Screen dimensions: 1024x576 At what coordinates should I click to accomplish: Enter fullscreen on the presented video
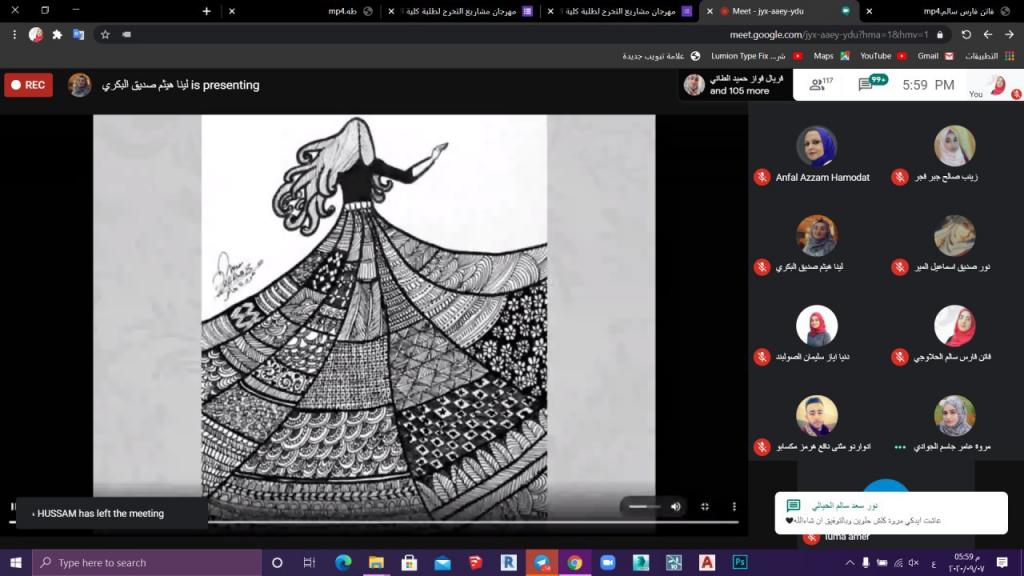point(705,507)
